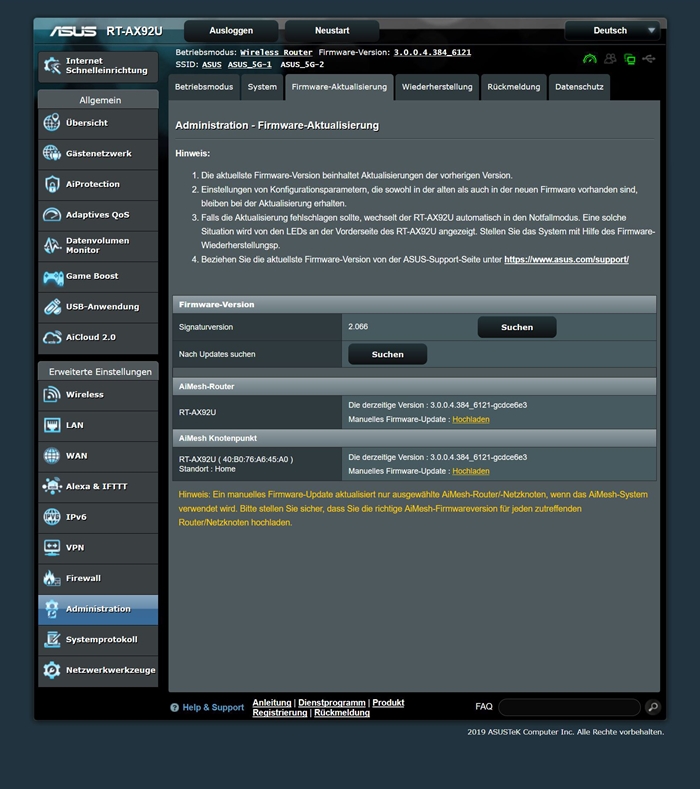Click the Alexa & IFTTT icon

[x=52, y=486]
